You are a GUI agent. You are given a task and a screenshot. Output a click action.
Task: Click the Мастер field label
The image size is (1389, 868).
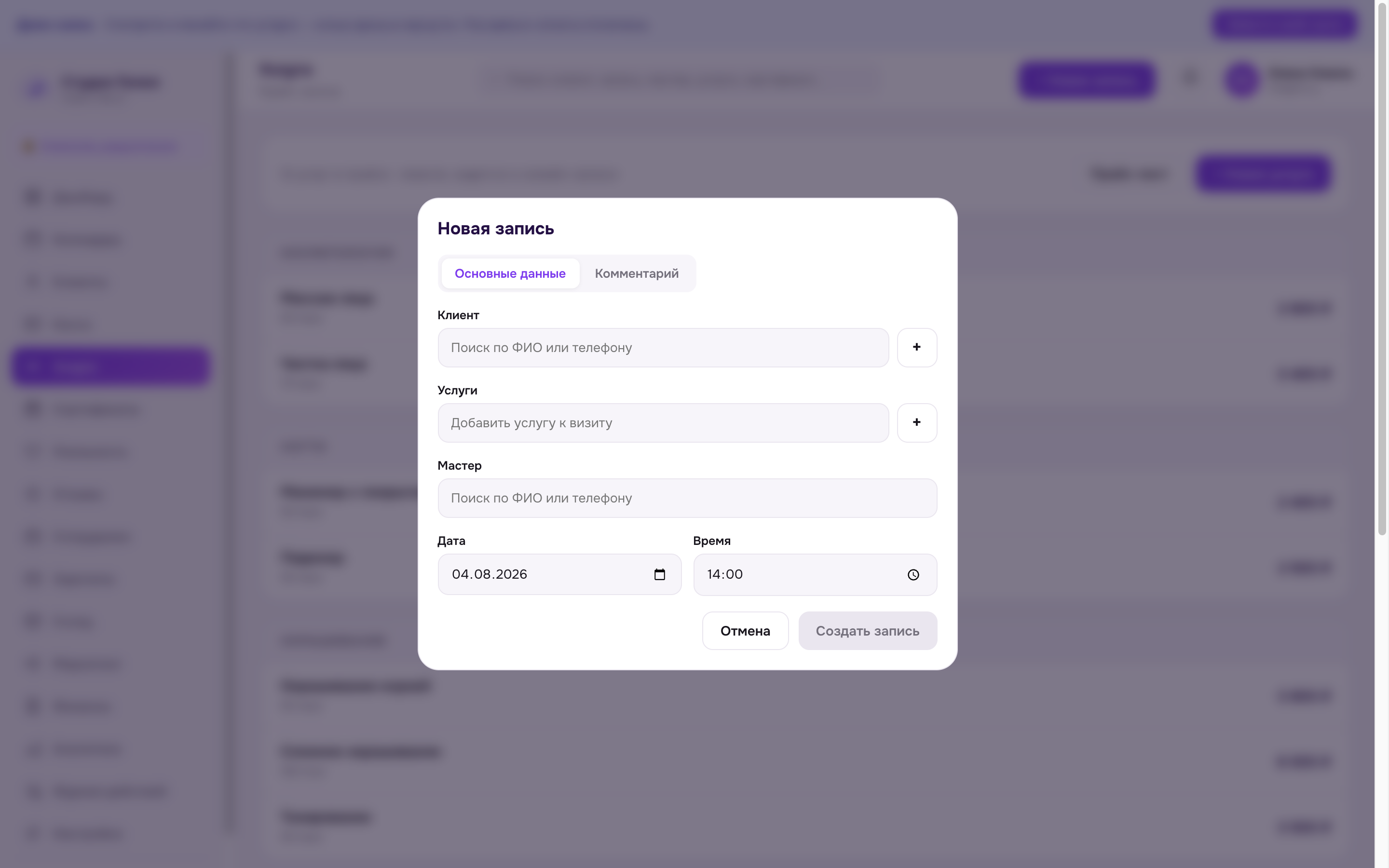[x=459, y=465]
